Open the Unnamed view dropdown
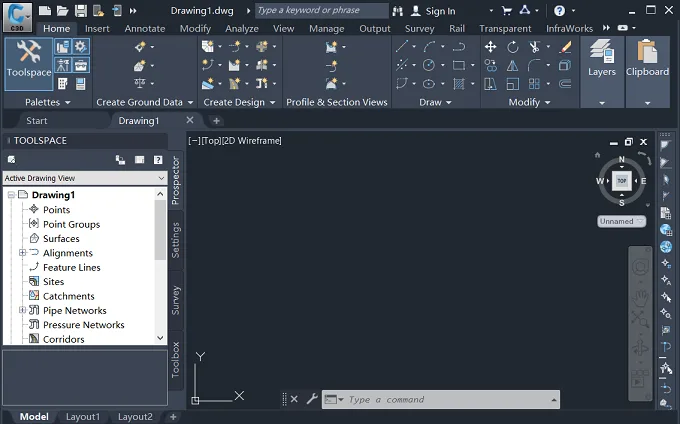This screenshot has height=424, width=680. (621, 221)
